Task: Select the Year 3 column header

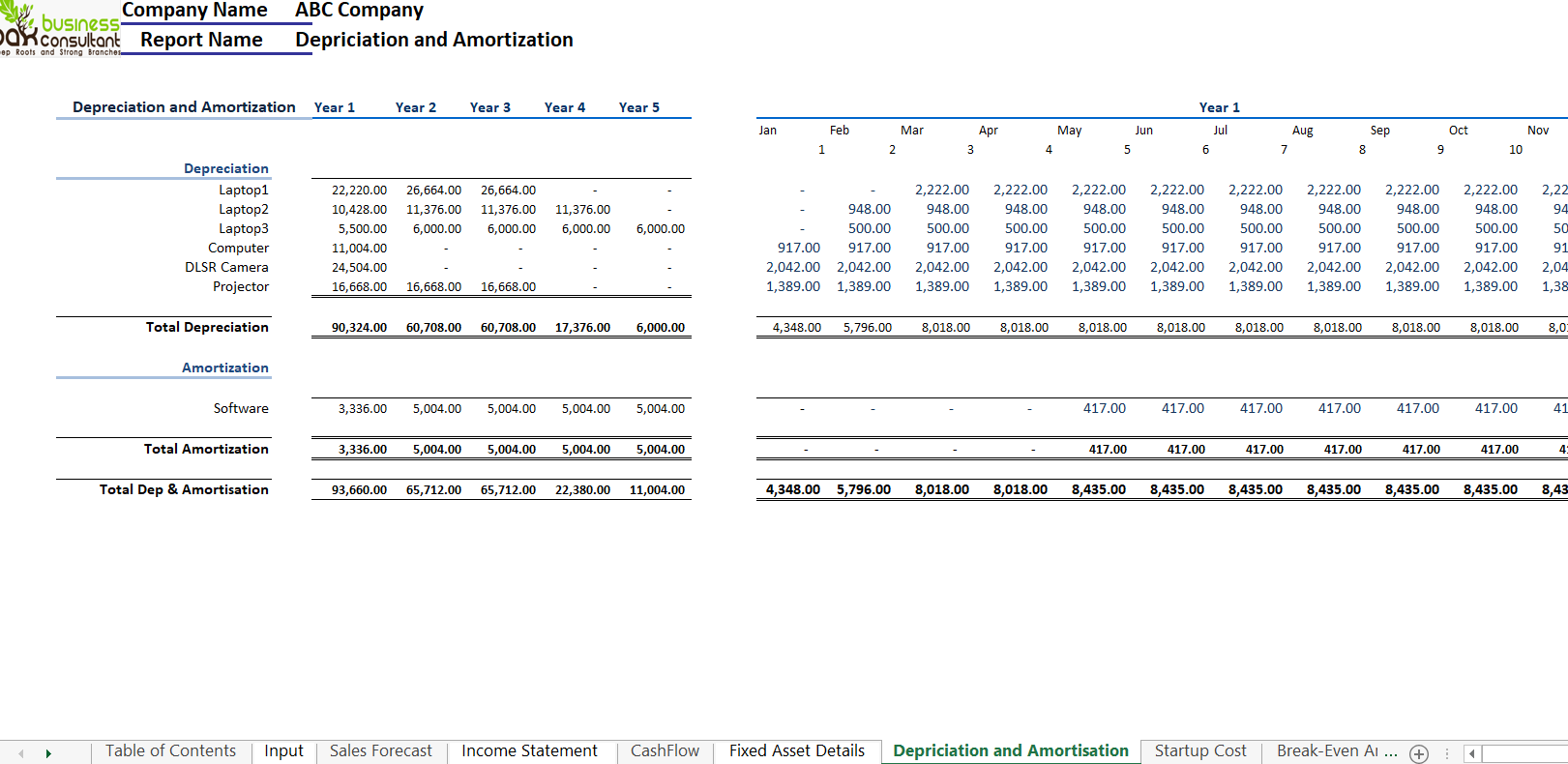Action: [x=490, y=107]
